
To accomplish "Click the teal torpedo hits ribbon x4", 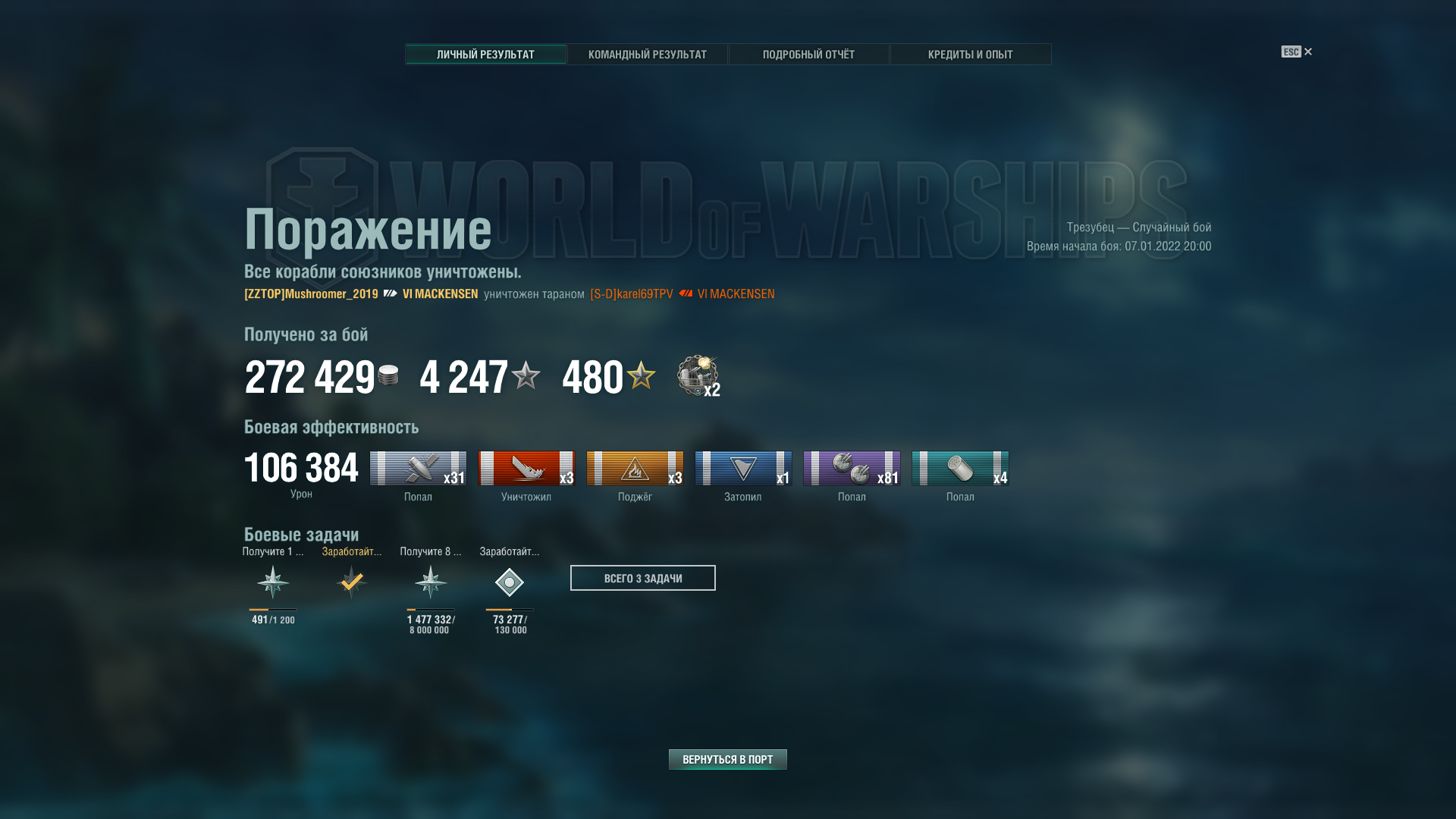I will click(x=960, y=469).
